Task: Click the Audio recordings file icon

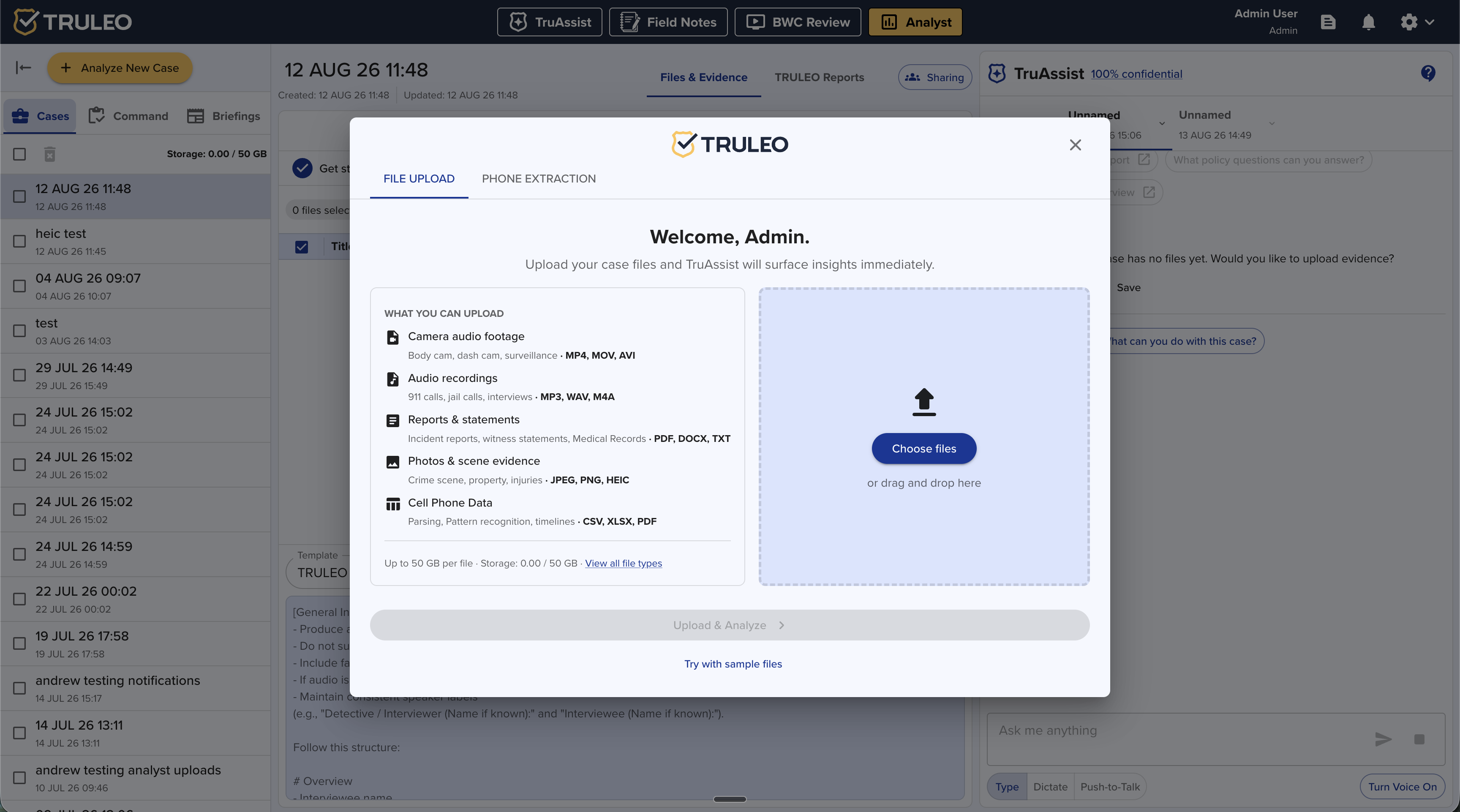Action: point(393,379)
